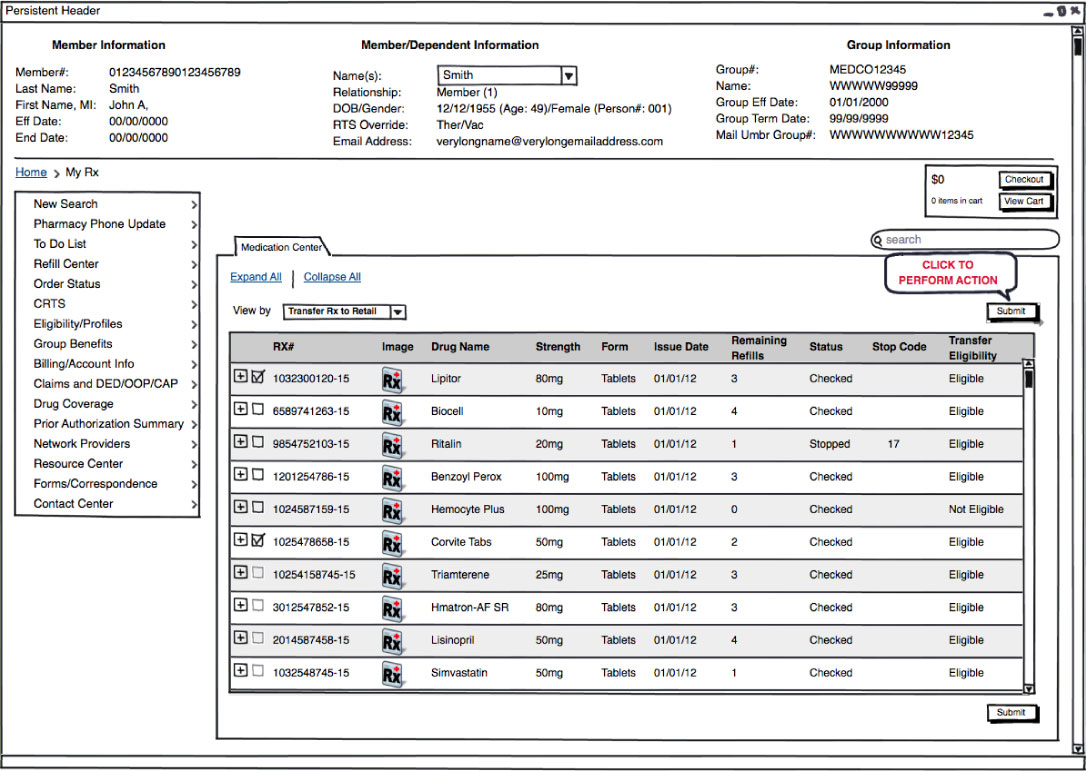
Task: Expand the Lisinopril row details
Action: (x=241, y=637)
